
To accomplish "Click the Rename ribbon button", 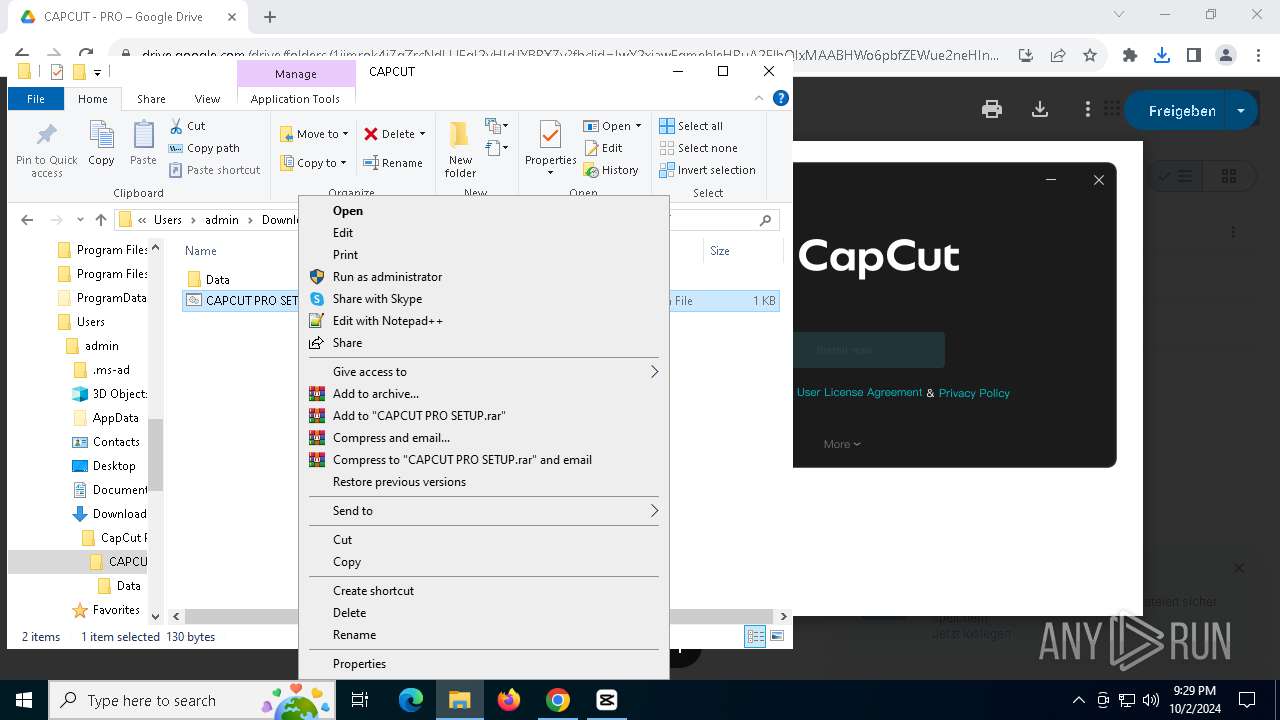I will [393, 163].
